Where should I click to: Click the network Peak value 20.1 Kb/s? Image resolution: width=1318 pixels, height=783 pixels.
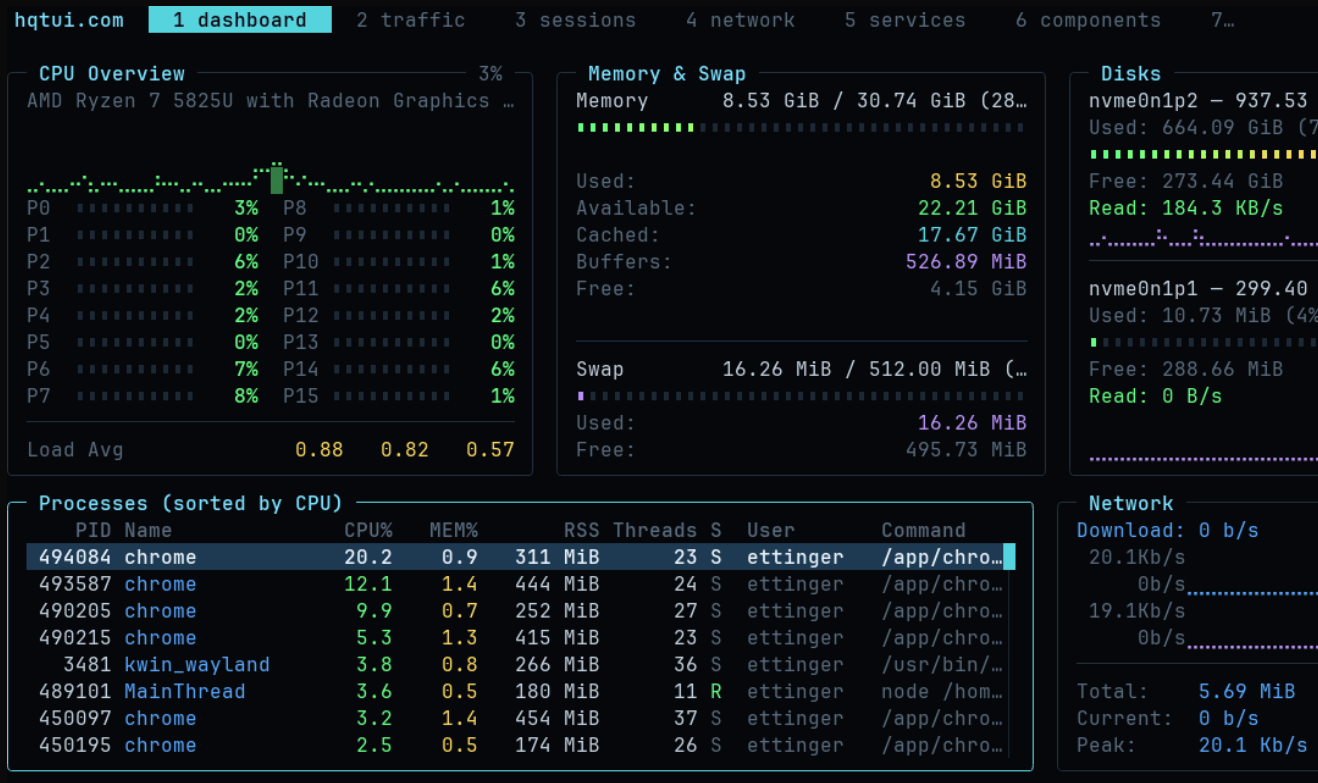pos(1253,746)
